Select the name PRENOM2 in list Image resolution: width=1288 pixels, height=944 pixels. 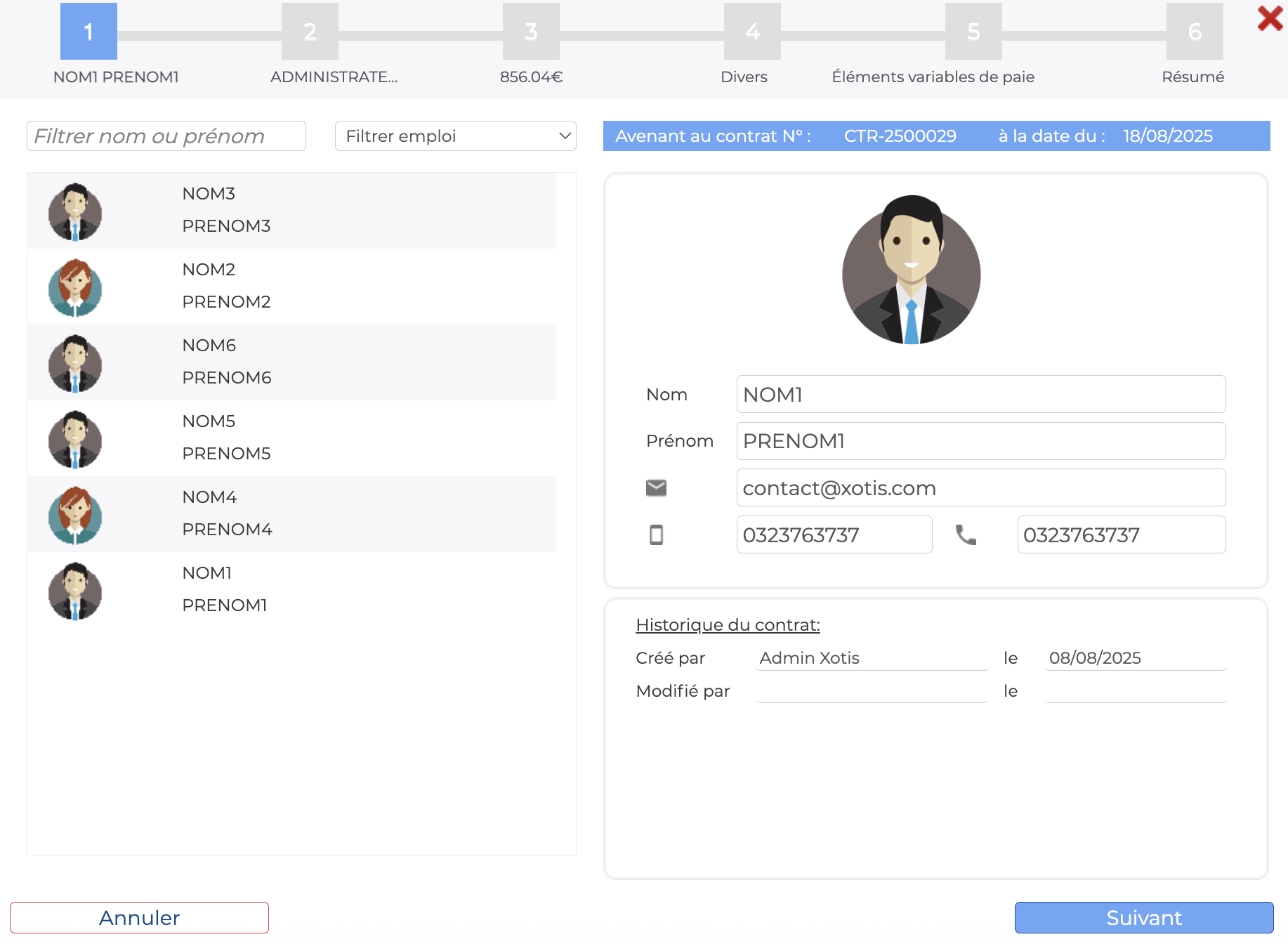tap(226, 301)
